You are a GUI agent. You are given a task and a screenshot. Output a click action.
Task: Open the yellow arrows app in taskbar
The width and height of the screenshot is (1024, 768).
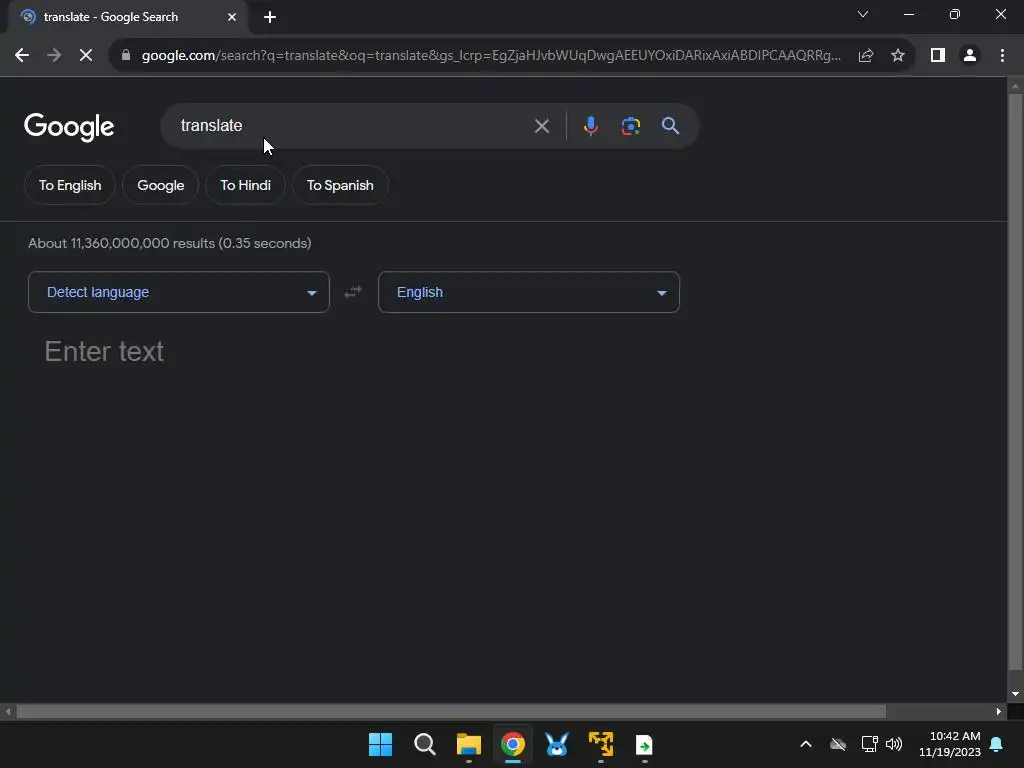[x=601, y=744]
